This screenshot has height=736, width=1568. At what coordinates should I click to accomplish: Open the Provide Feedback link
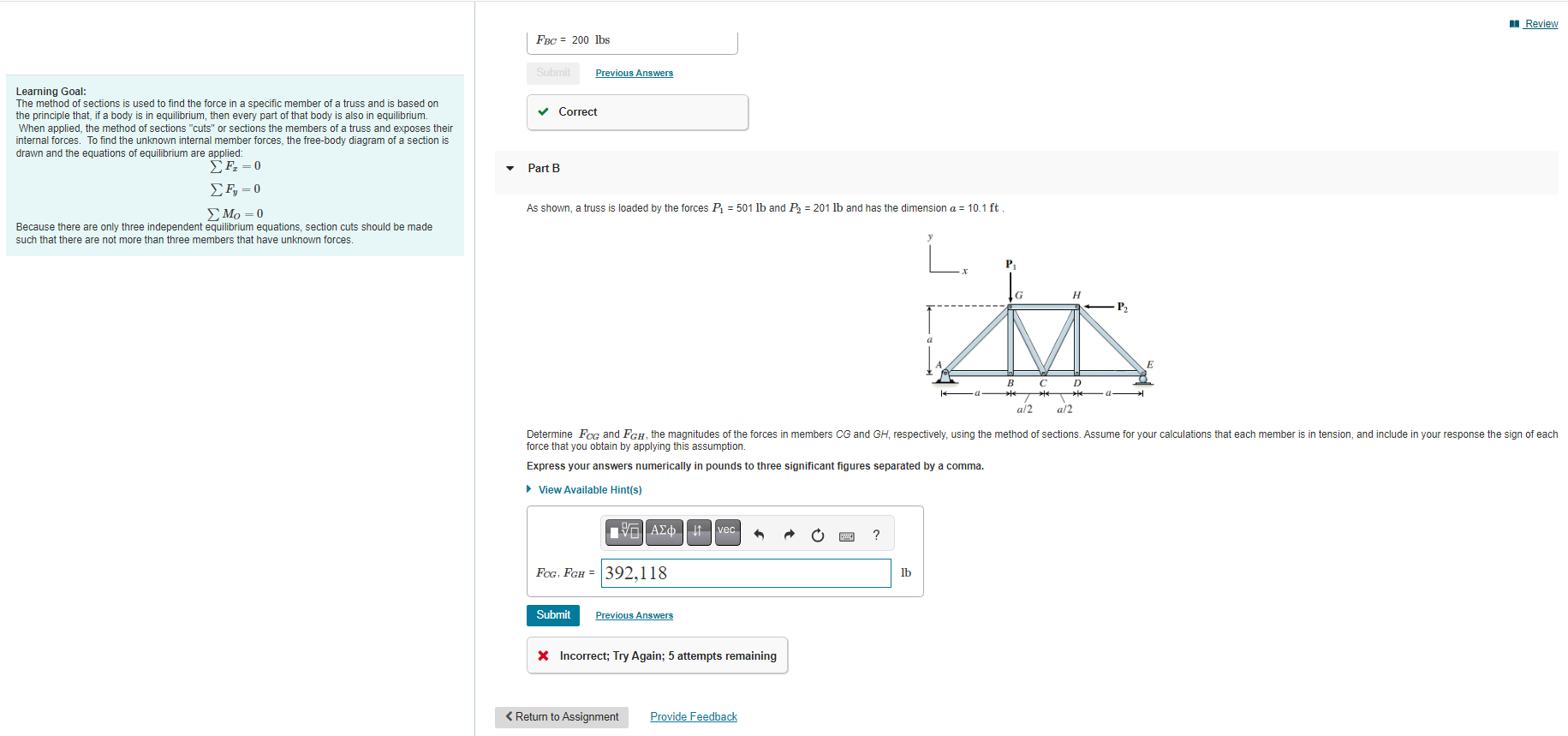[x=694, y=717]
